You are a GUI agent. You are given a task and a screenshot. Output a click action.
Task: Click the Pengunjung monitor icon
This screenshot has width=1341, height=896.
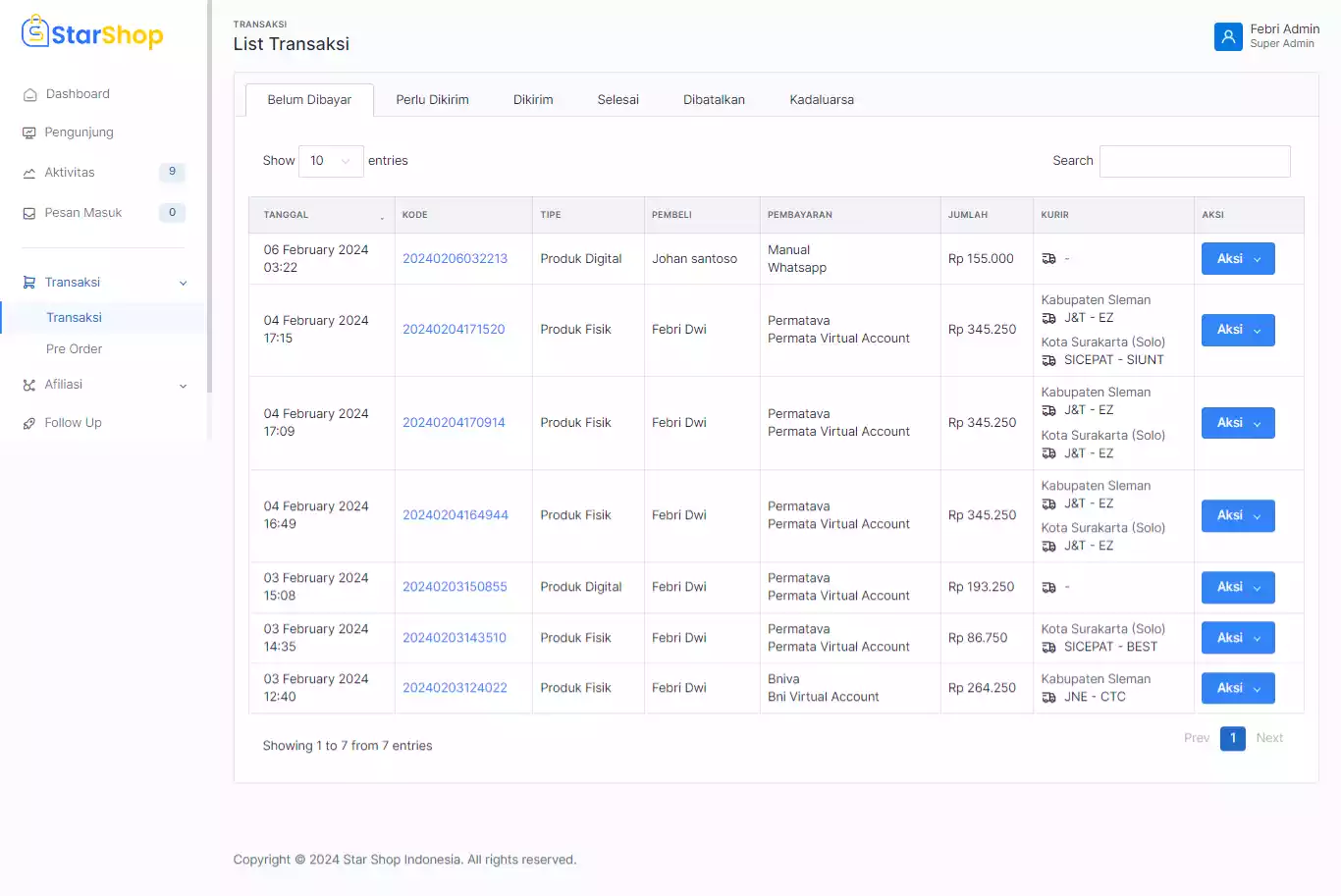(x=29, y=132)
